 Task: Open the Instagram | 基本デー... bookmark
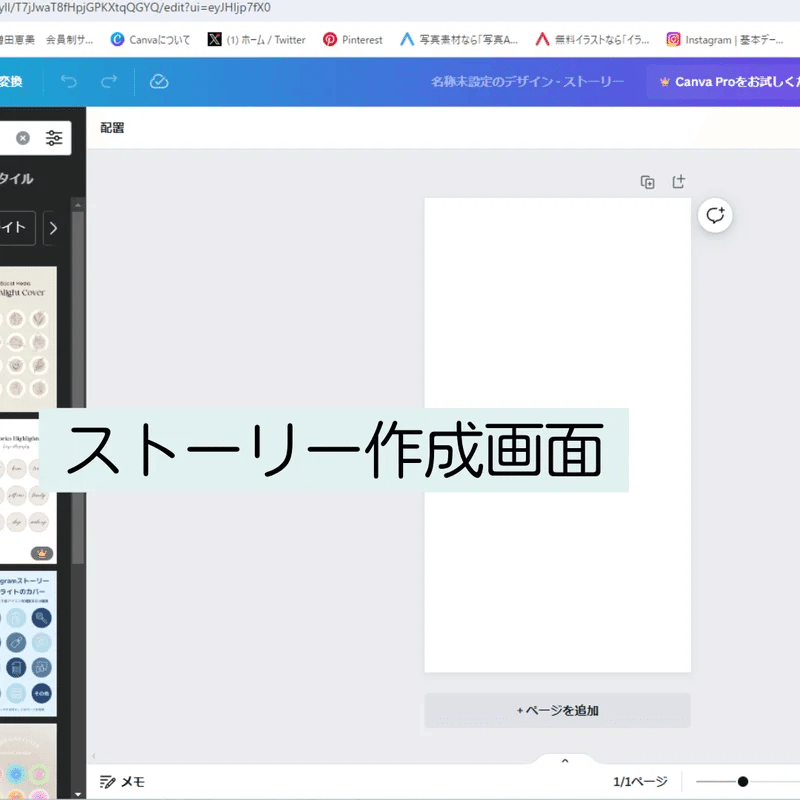coord(724,39)
